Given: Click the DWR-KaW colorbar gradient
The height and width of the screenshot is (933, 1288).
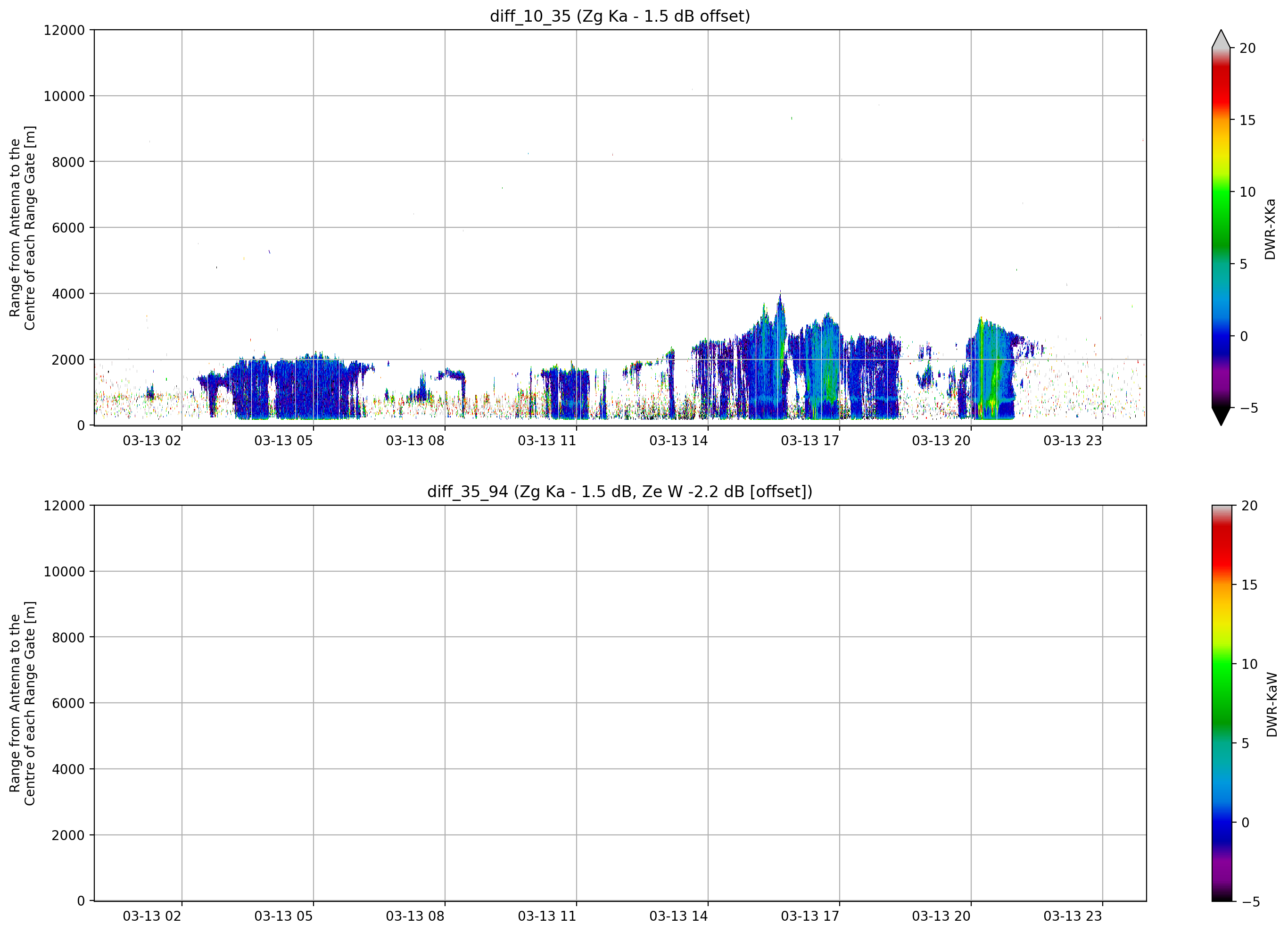Looking at the screenshot, I should pos(1222,703).
